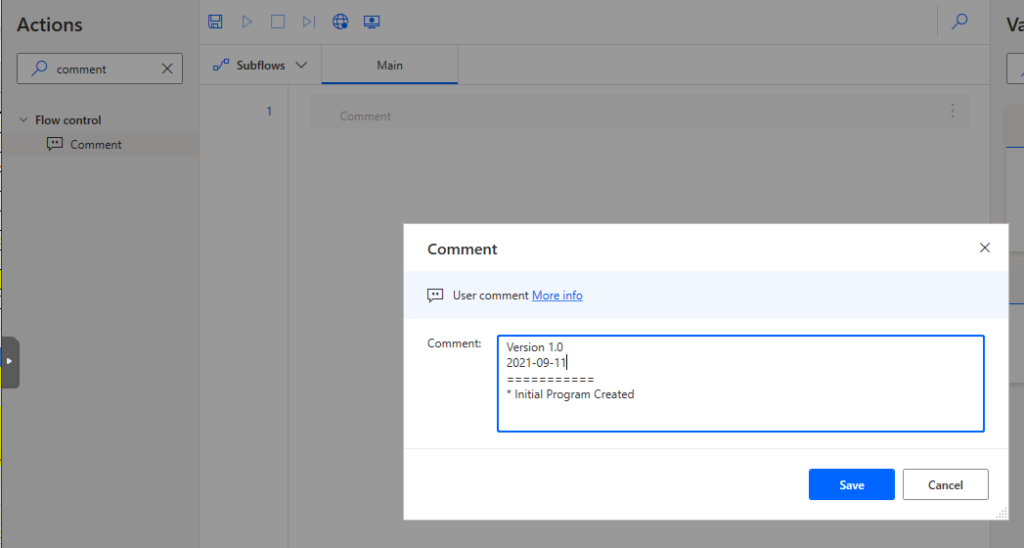Open the Subflows dropdown
This screenshot has width=1024, height=548.
[260, 65]
